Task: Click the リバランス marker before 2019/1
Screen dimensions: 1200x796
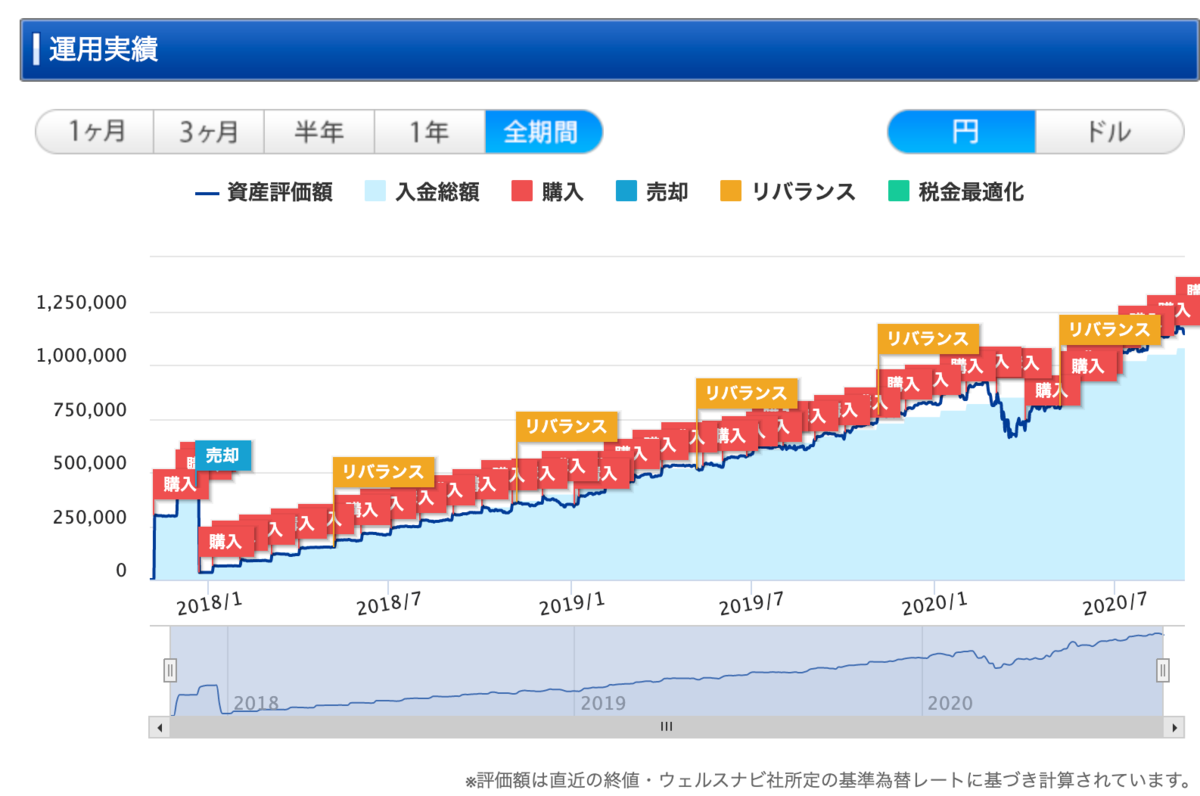Action: pyautogui.click(x=566, y=426)
